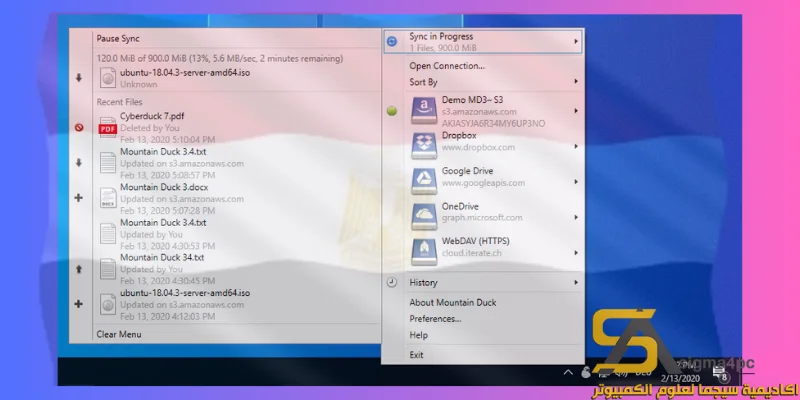Click the download arrow beside the syncing ubuntu ISO

pos(79,78)
